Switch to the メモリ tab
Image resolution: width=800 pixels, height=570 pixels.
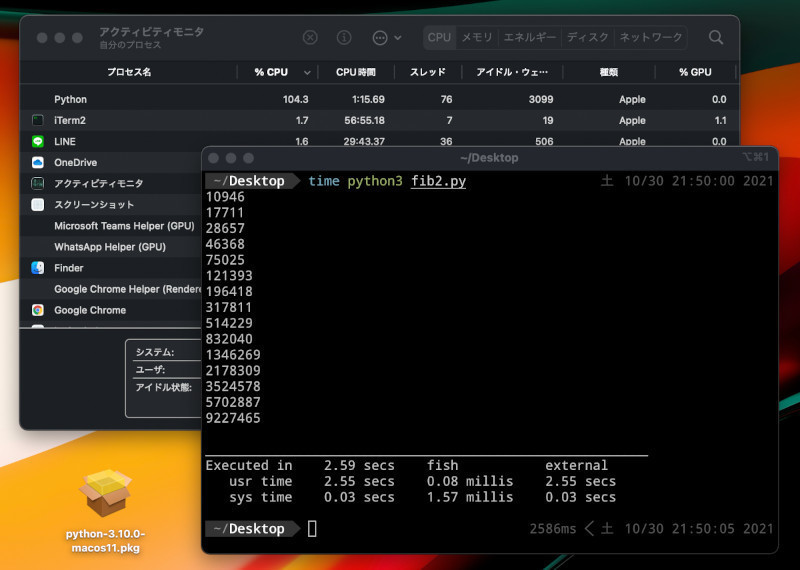(x=477, y=37)
